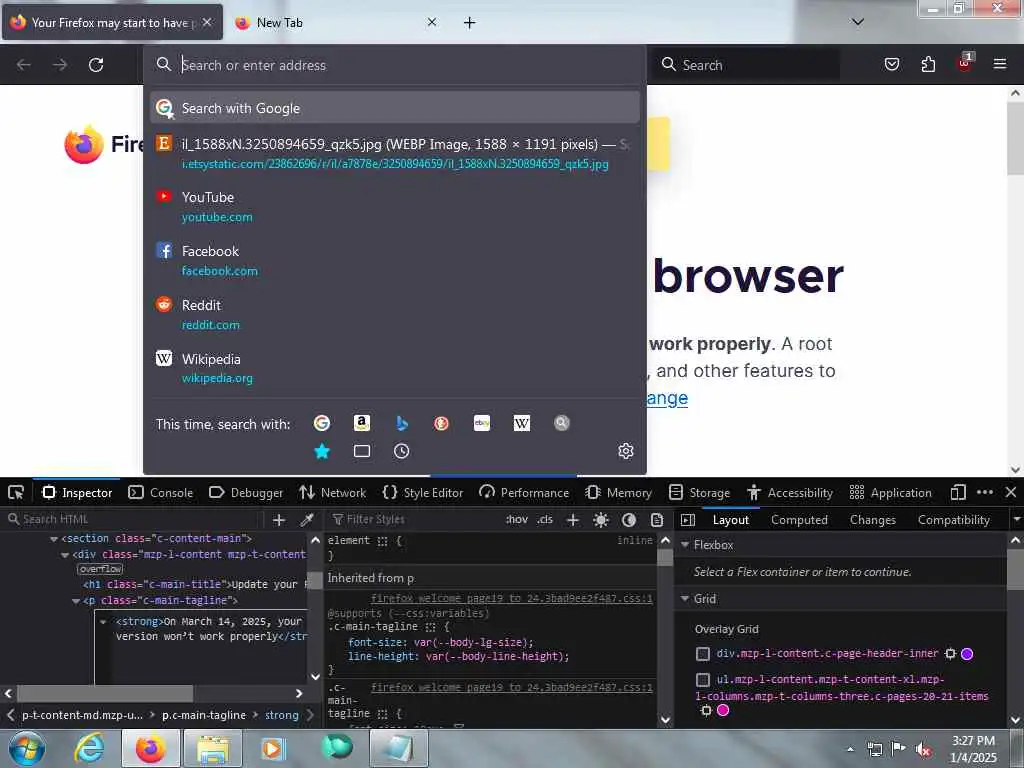Focus the browser Search box

[x=746, y=65]
